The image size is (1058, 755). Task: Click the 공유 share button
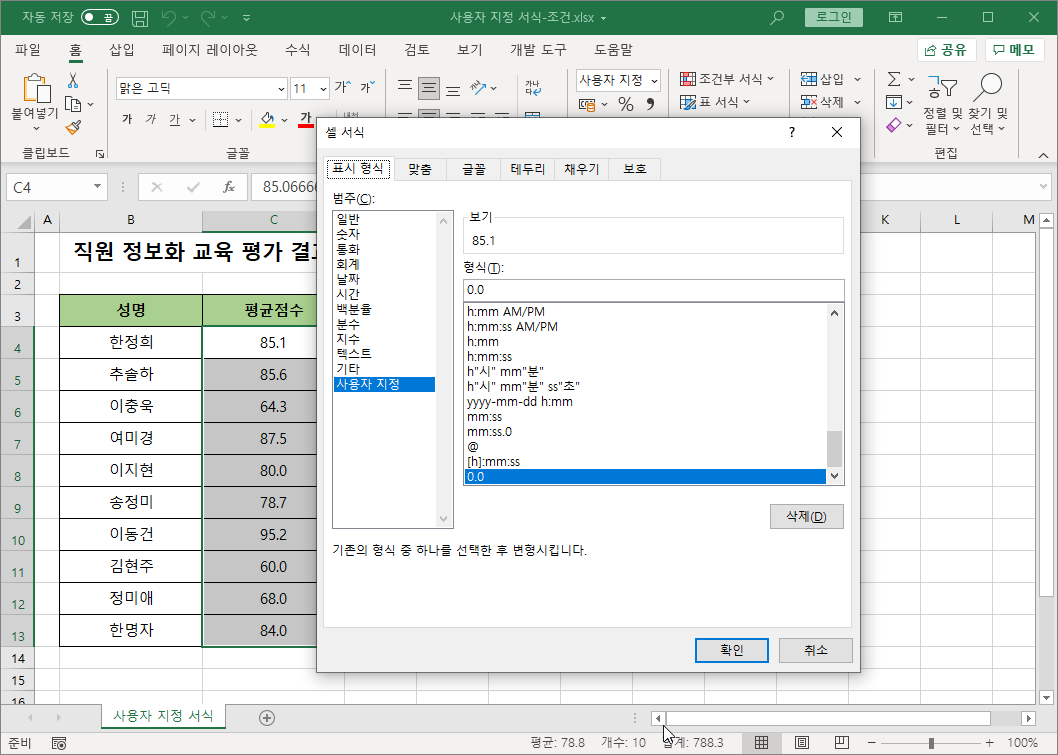point(946,50)
